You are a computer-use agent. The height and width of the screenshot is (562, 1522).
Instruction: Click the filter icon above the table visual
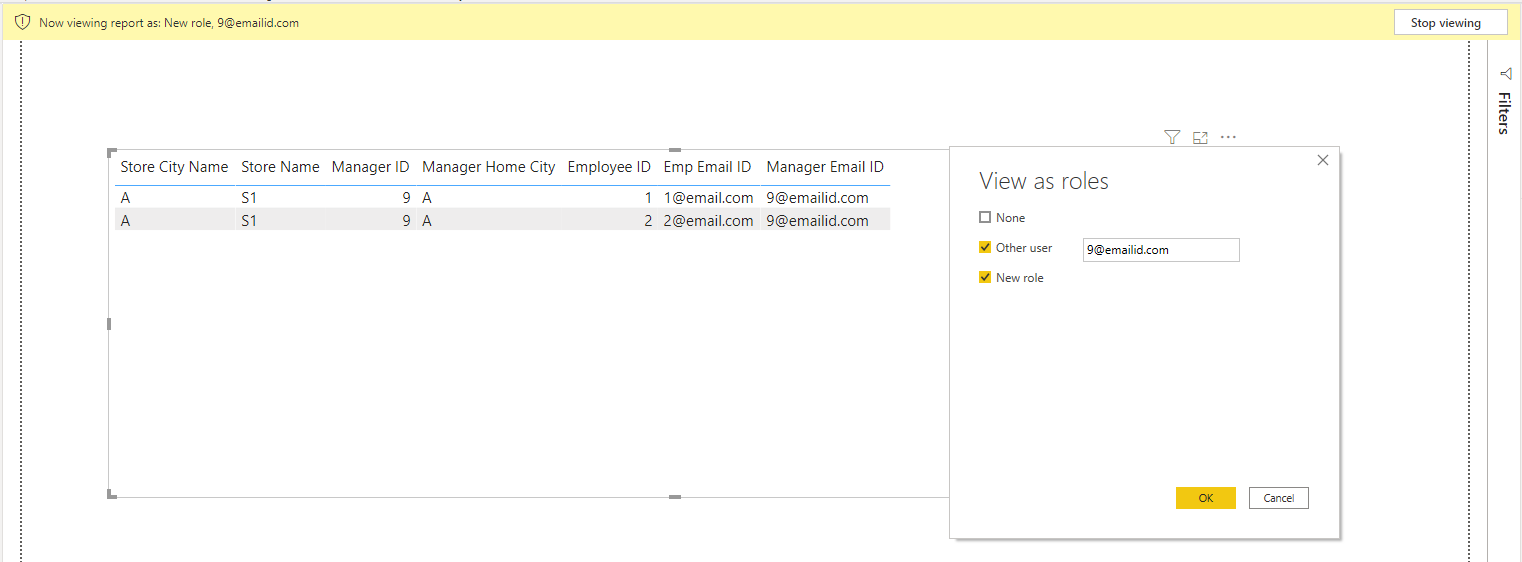click(x=1172, y=137)
